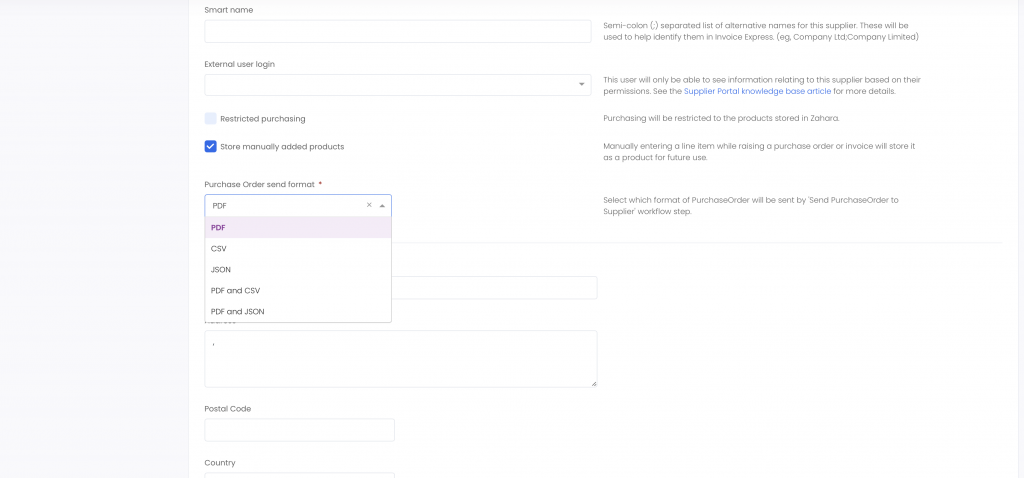Focus the Address text area
Viewport: 1024px width, 478px height.
click(400, 358)
